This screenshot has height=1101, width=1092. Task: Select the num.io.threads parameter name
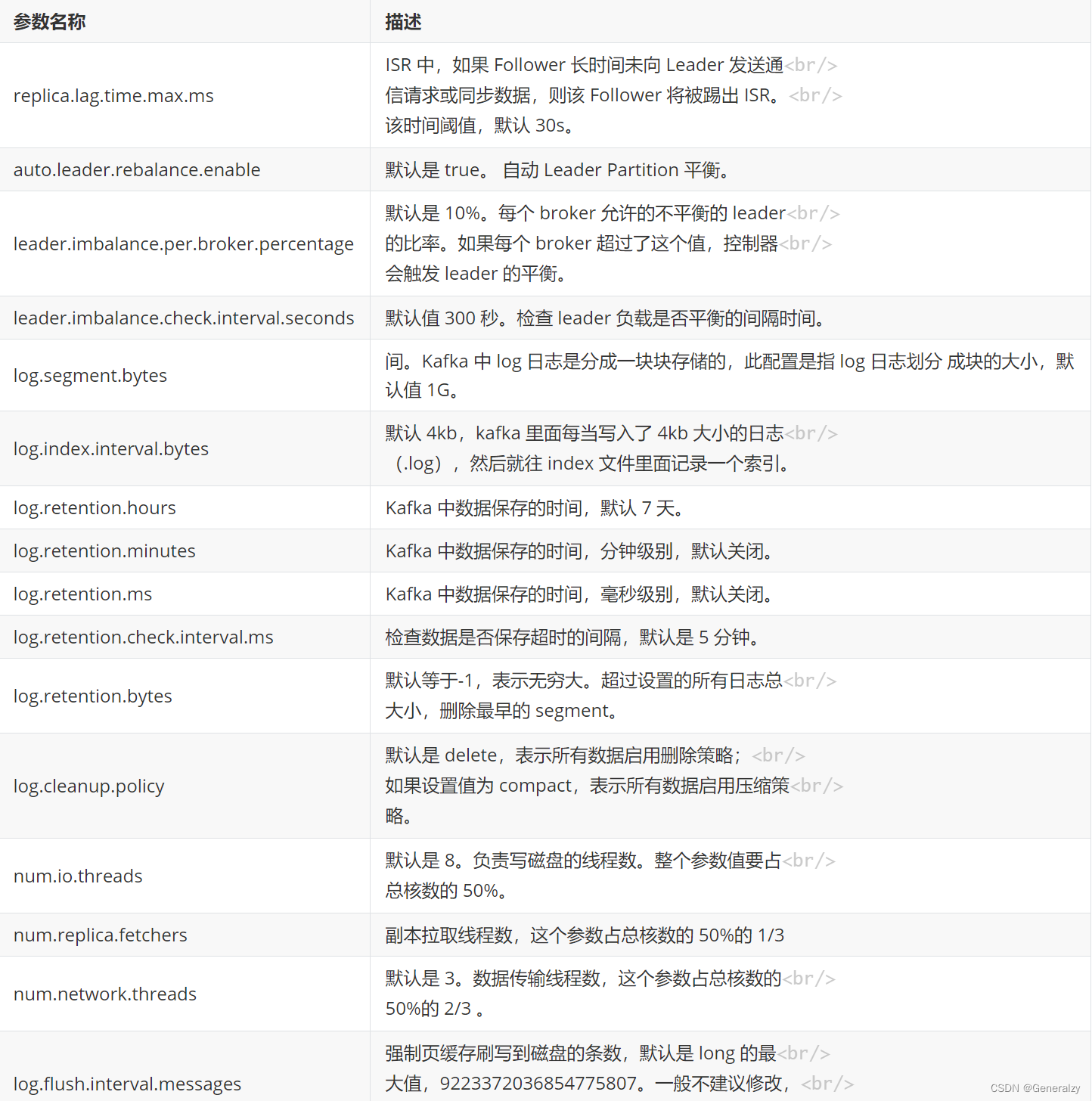78,876
